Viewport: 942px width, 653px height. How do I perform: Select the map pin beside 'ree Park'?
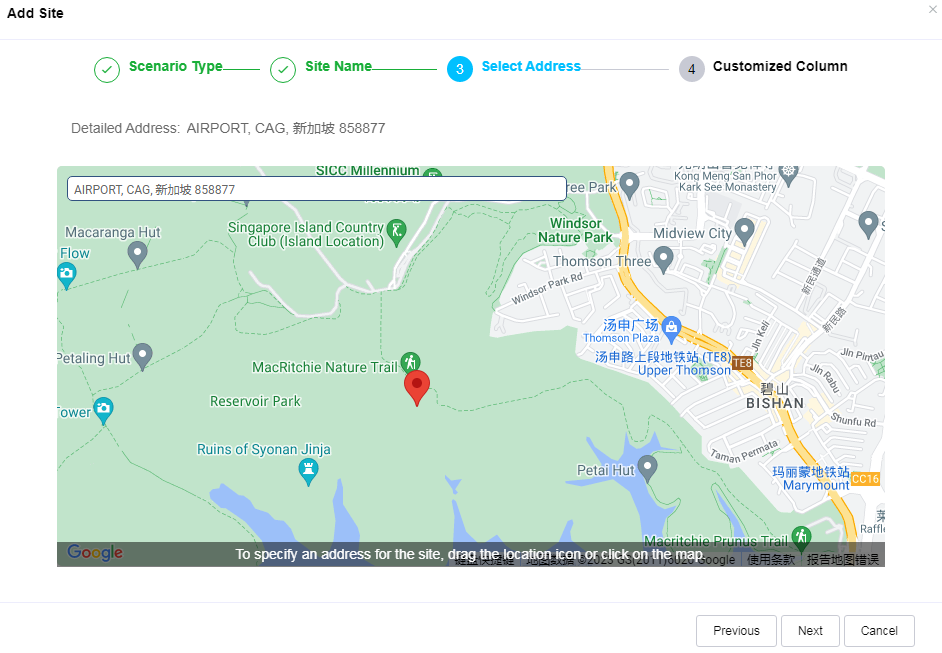coord(629,185)
